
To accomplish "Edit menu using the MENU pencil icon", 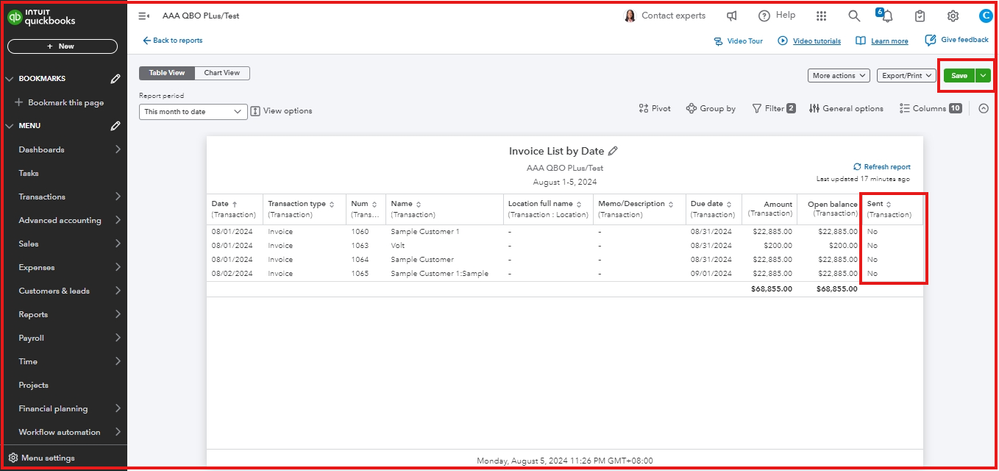I will click(115, 126).
